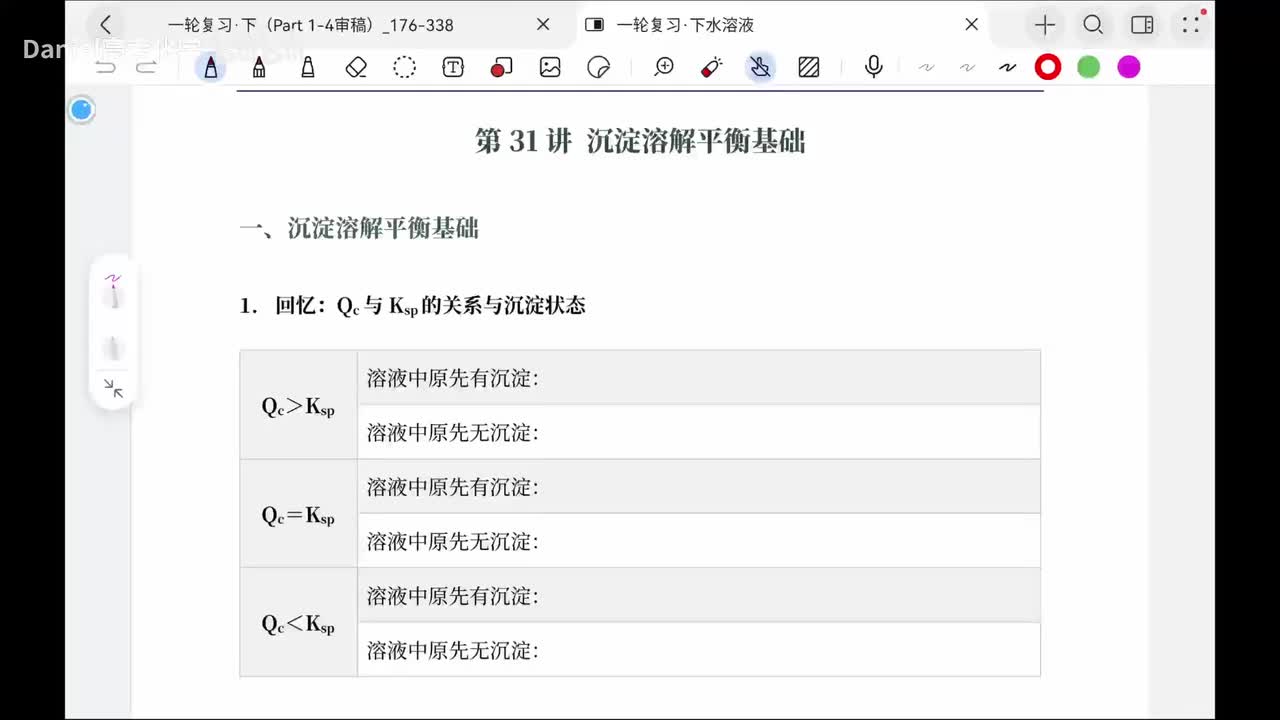Viewport: 1280px width, 720px height.
Task: Click the line 回忆: Qc 与 Ksp 的关系与沉淀状态
Action: (412, 306)
